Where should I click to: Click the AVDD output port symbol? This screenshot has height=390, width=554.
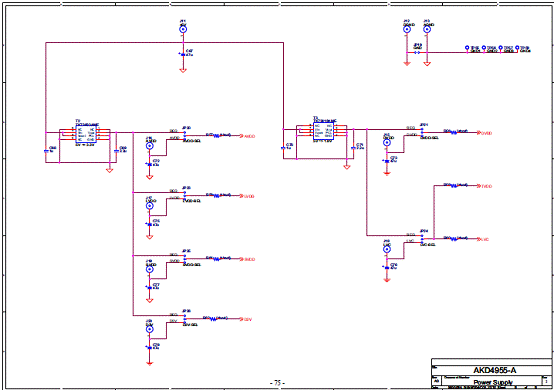coord(247,136)
